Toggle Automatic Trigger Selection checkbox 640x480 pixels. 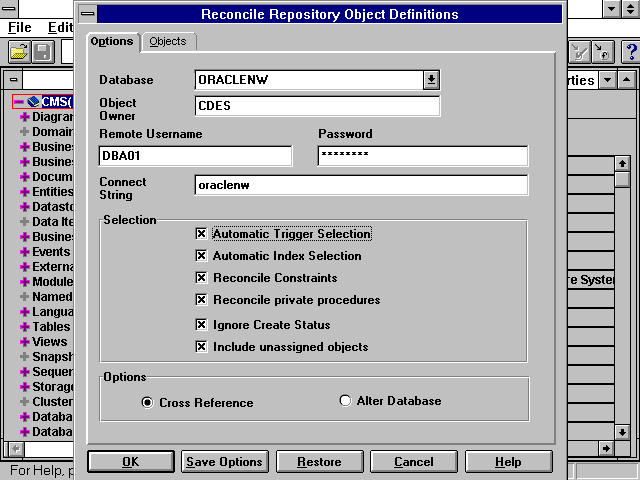click(201, 234)
